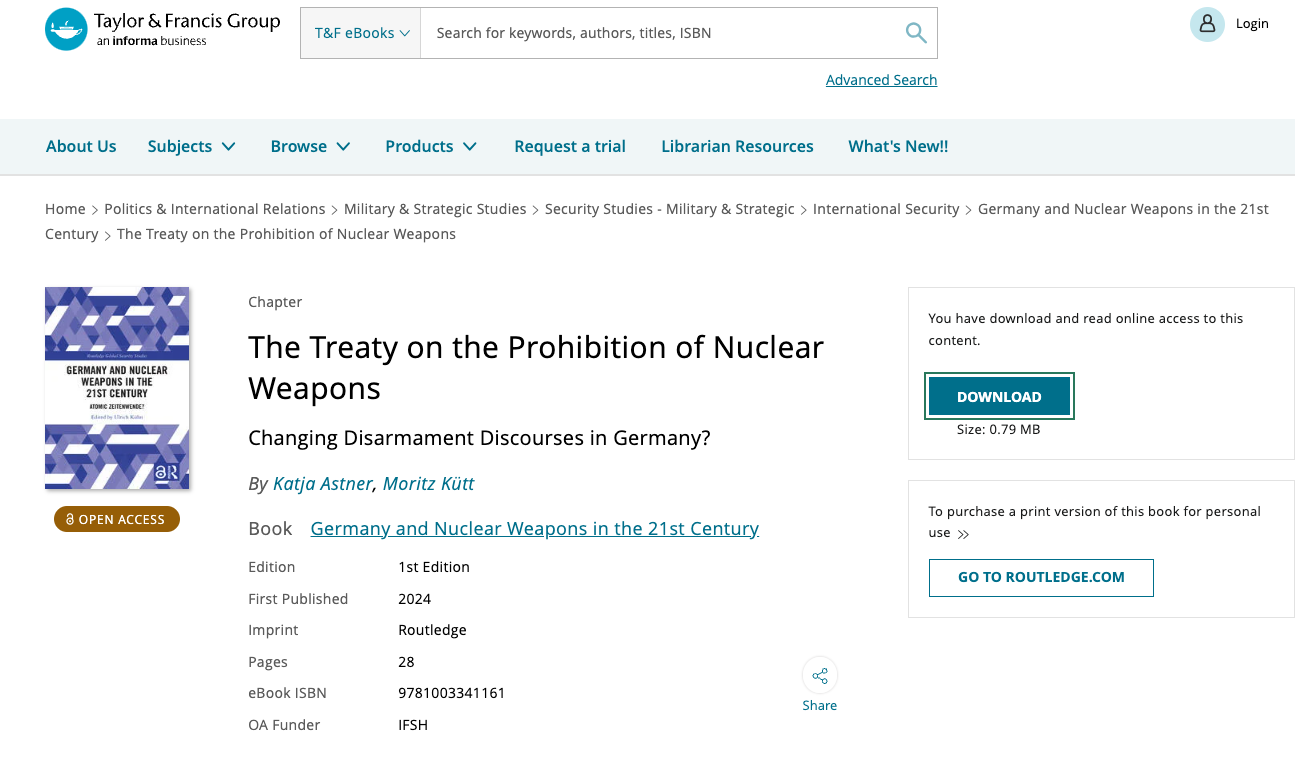This screenshot has height=769, width=1295.
Task: Select Request a trial
Action: (570, 146)
